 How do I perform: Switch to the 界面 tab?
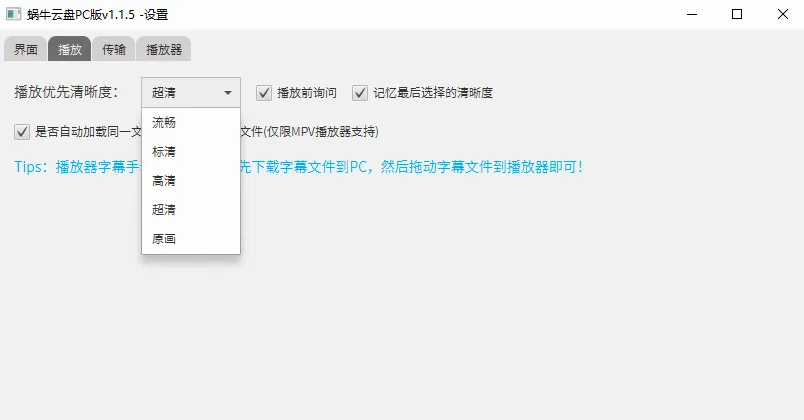click(x=26, y=49)
